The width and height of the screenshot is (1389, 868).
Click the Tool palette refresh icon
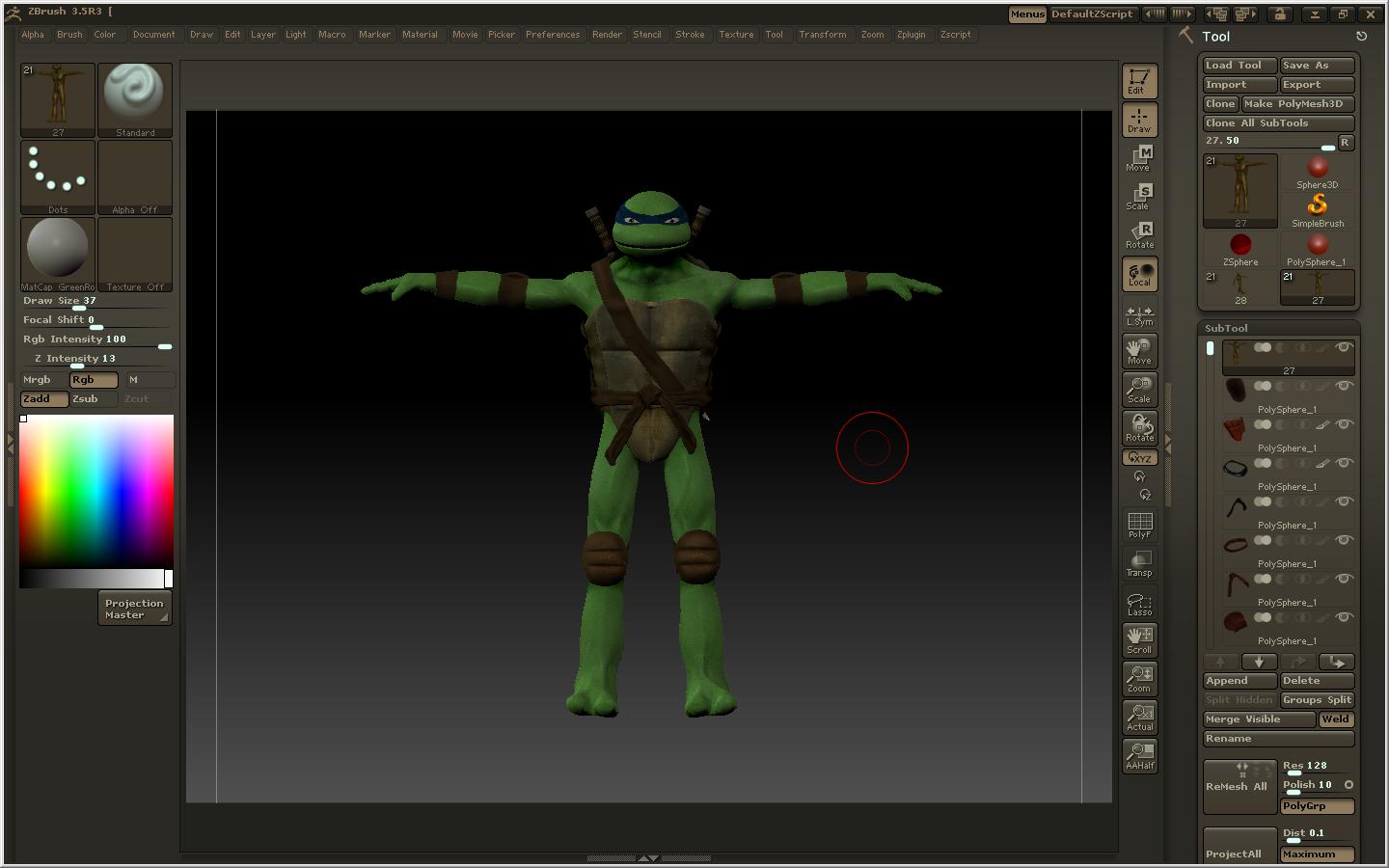click(1361, 36)
